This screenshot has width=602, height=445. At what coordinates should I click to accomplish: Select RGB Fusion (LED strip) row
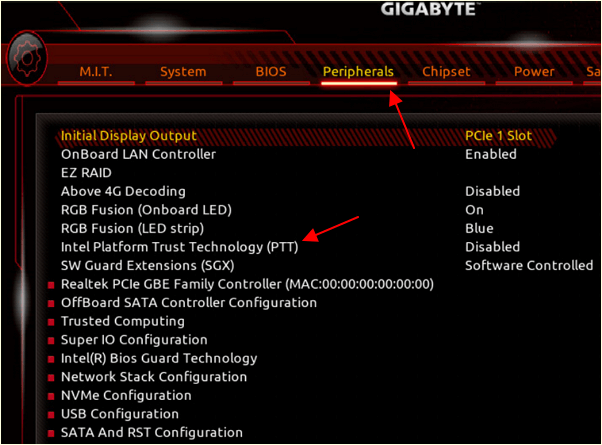click(132, 228)
